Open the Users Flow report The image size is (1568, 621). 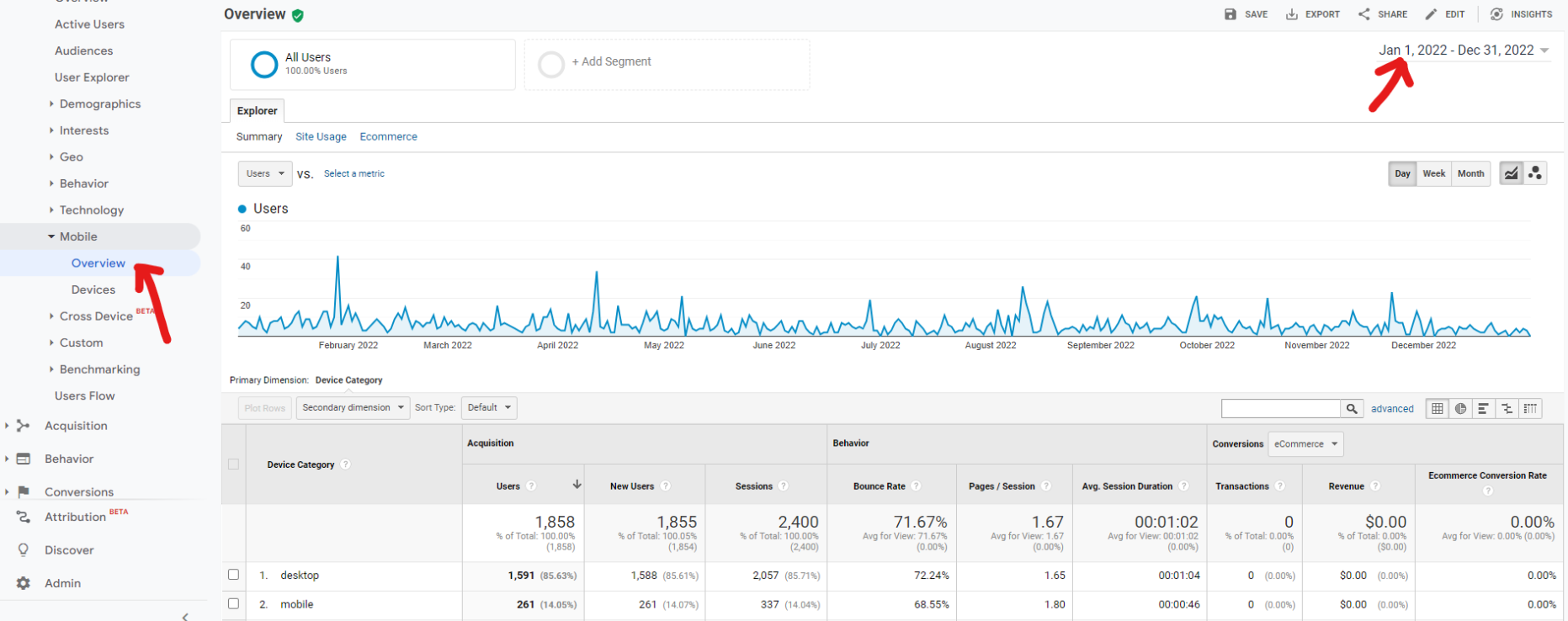[85, 395]
